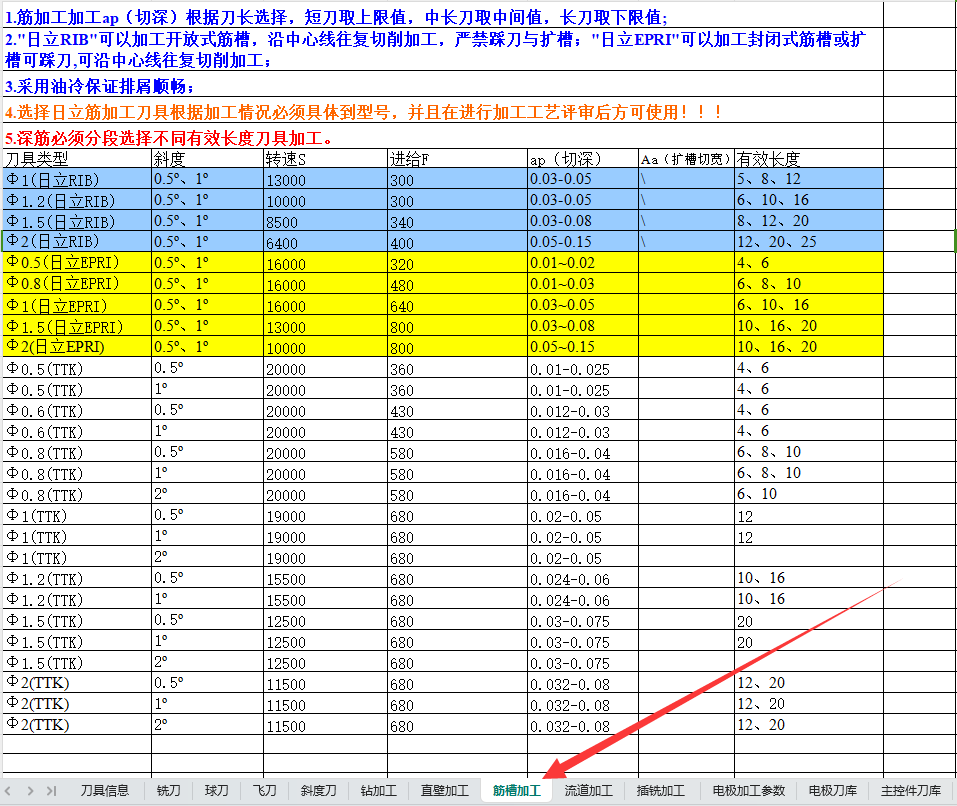Click the previous sheet navigation arrow
957x806 pixels.
(8, 791)
